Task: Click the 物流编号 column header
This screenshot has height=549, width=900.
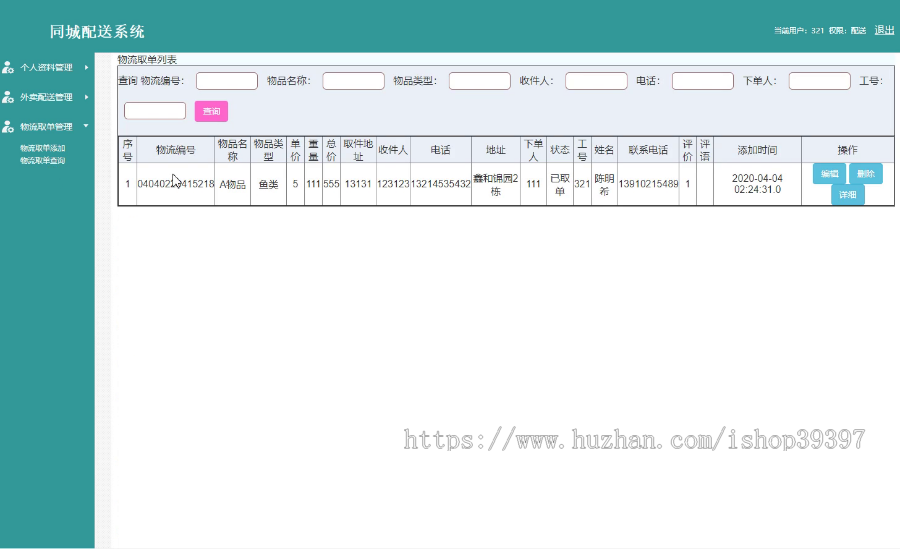Action: click(x=175, y=150)
